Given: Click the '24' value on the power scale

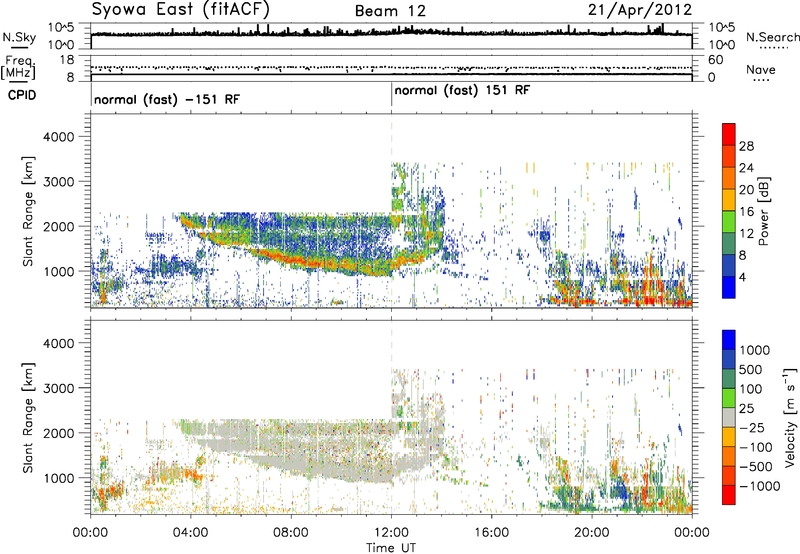Looking at the screenshot, I should click(x=746, y=168).
